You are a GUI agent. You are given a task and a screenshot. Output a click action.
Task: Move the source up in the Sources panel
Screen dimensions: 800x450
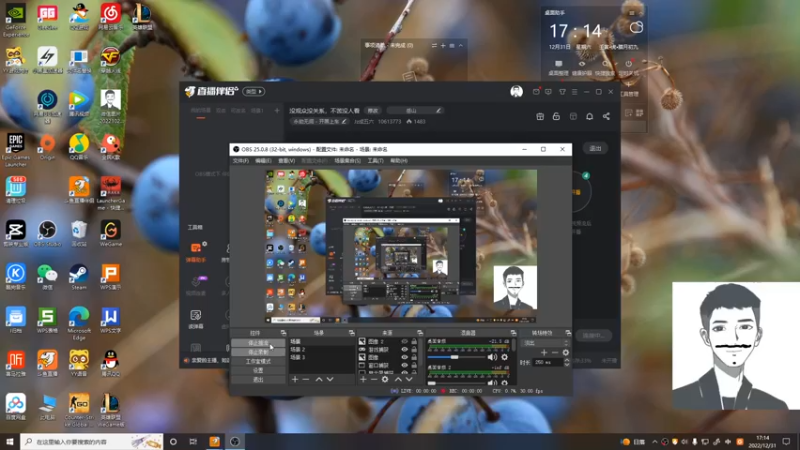click(x=398, y=380)
